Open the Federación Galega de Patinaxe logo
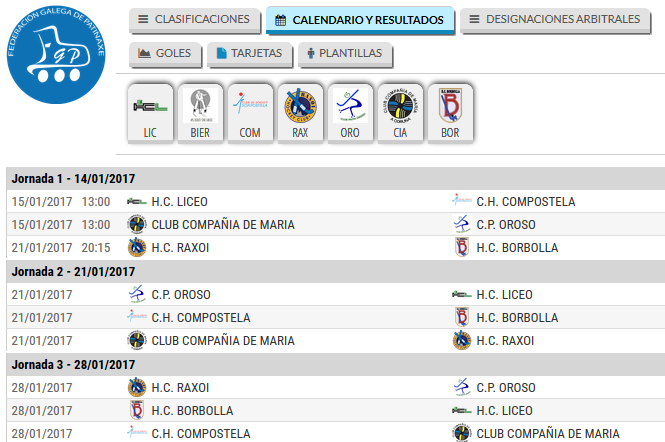The image size is (665, 442). click(56, 54)
